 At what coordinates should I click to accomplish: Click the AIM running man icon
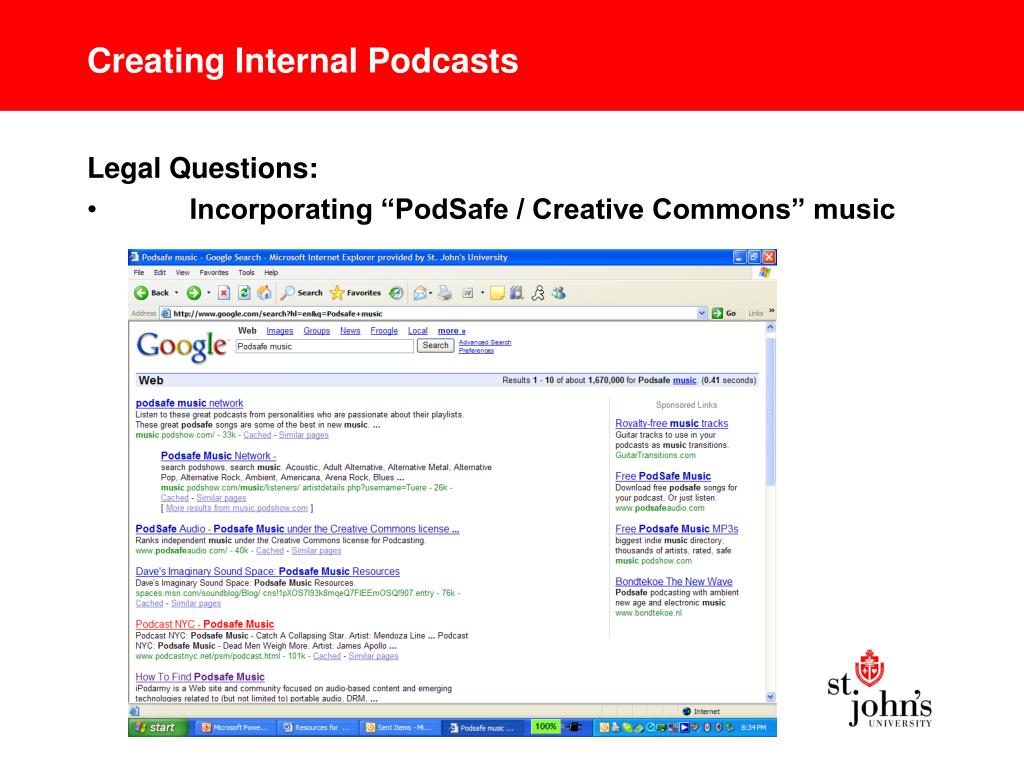point(538,293)
